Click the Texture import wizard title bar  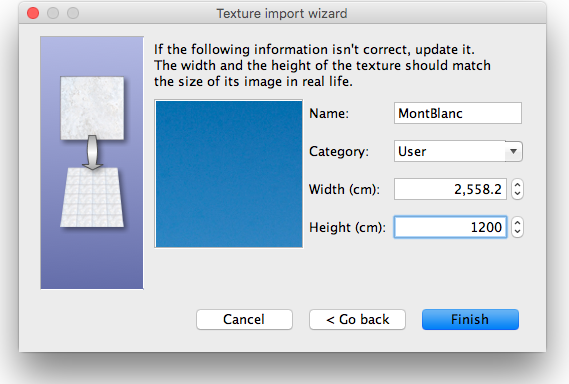point(282,13)
